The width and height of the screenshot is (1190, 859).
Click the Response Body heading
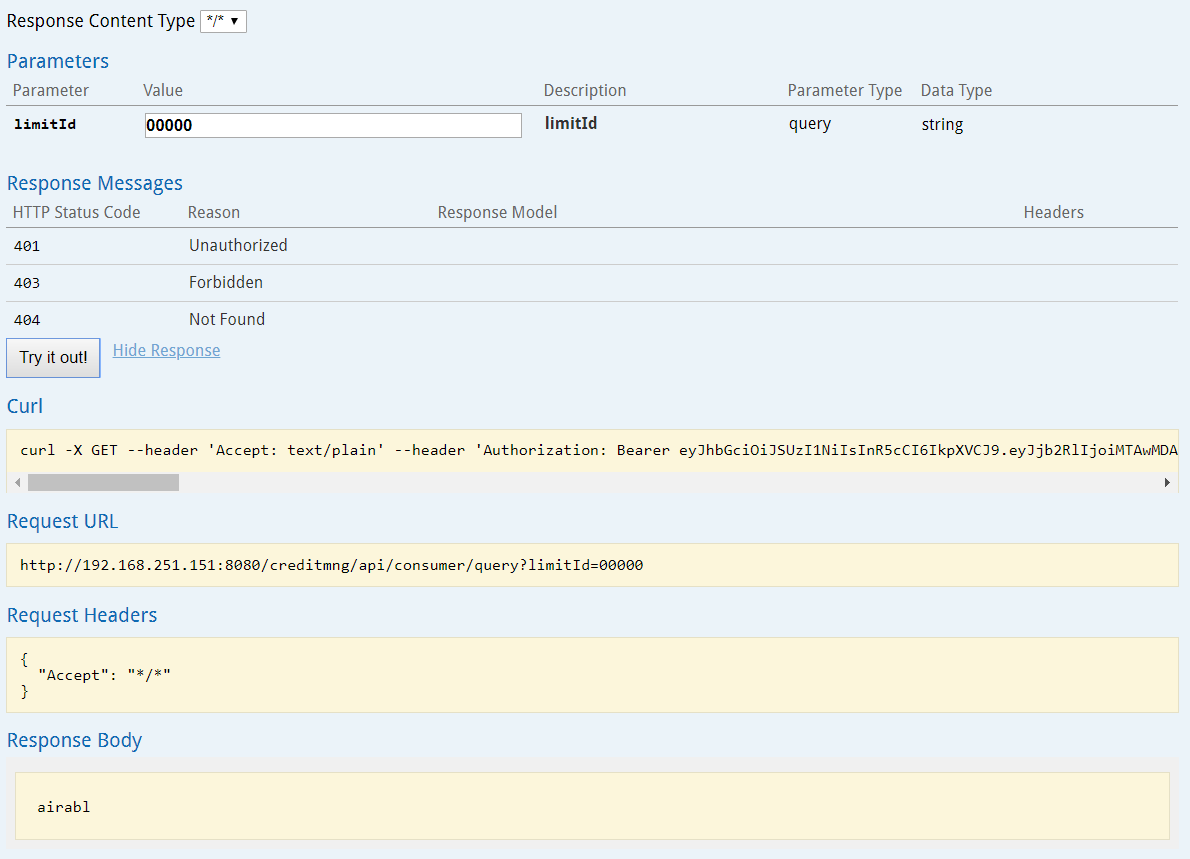click(x=74, y=740)
